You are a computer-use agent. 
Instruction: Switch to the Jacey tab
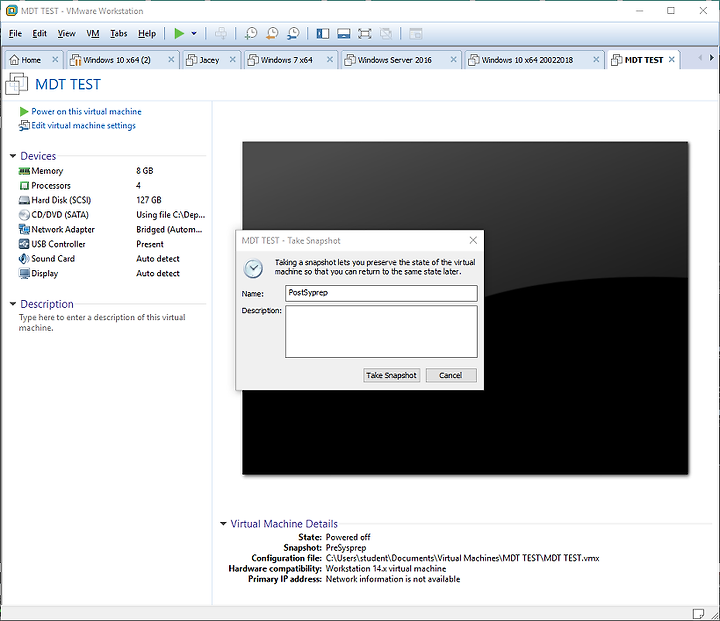[209, 60]
